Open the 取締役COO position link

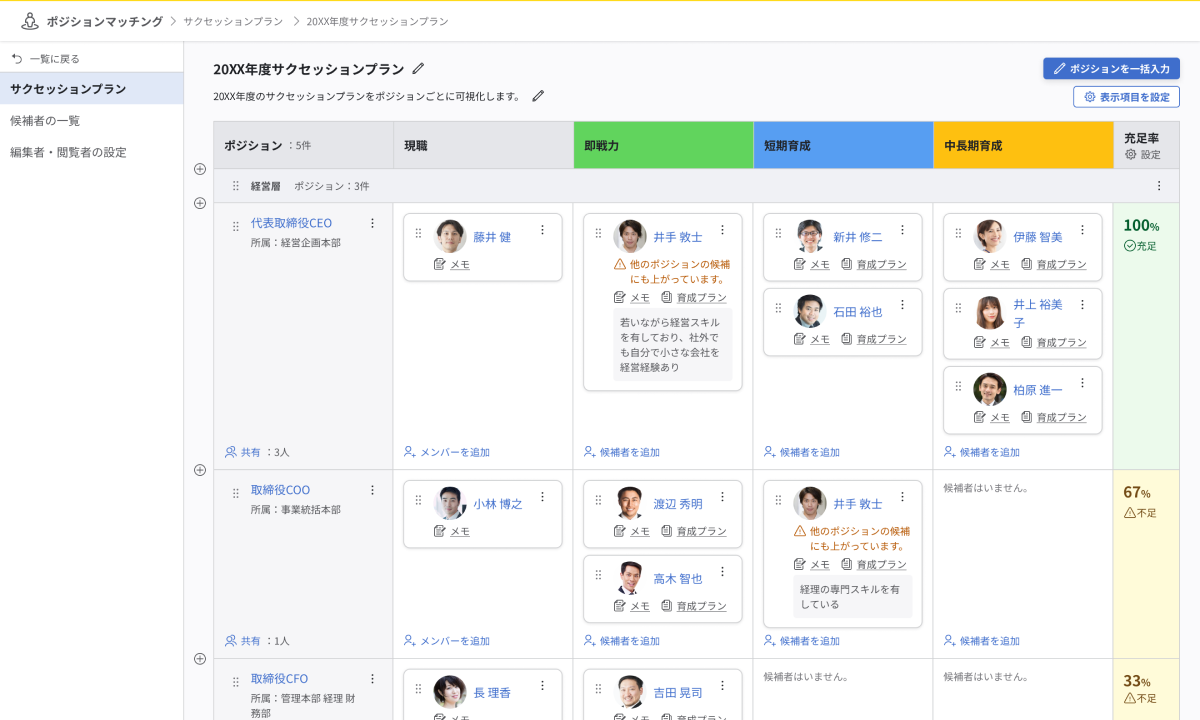coord(280,490)
